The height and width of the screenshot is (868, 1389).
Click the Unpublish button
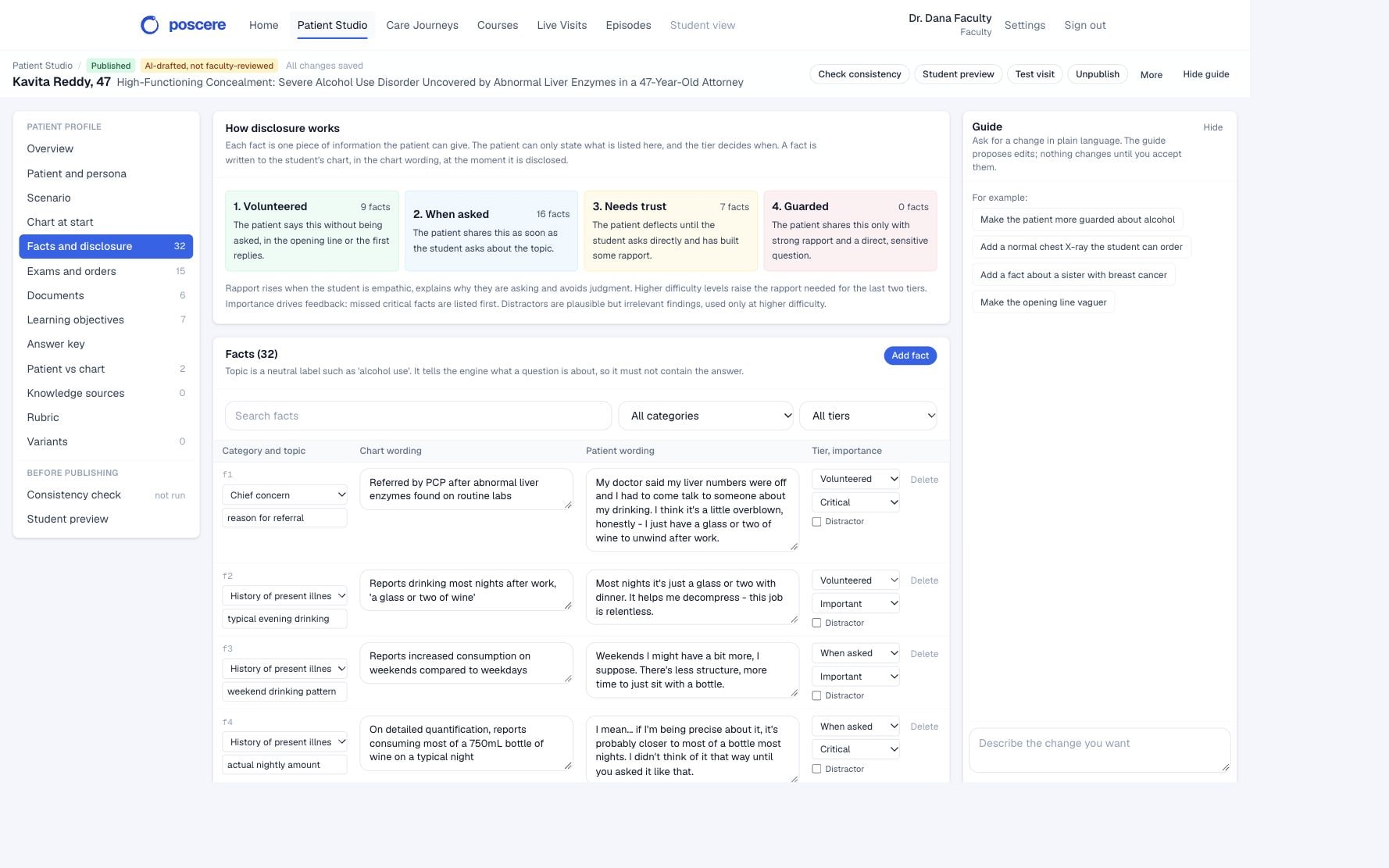(1097, 74)
